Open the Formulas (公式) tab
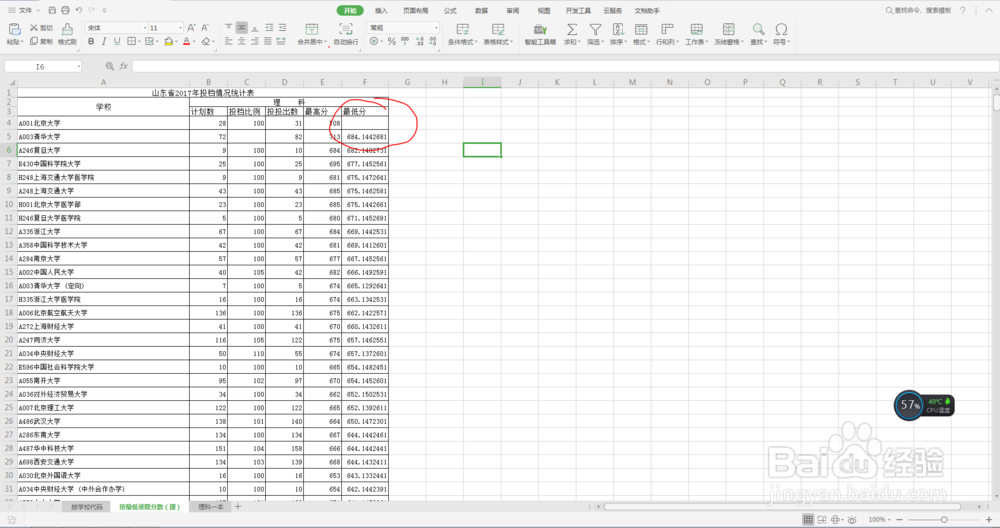The height and width of the screenshot is (528, 1000). point(450,11)
